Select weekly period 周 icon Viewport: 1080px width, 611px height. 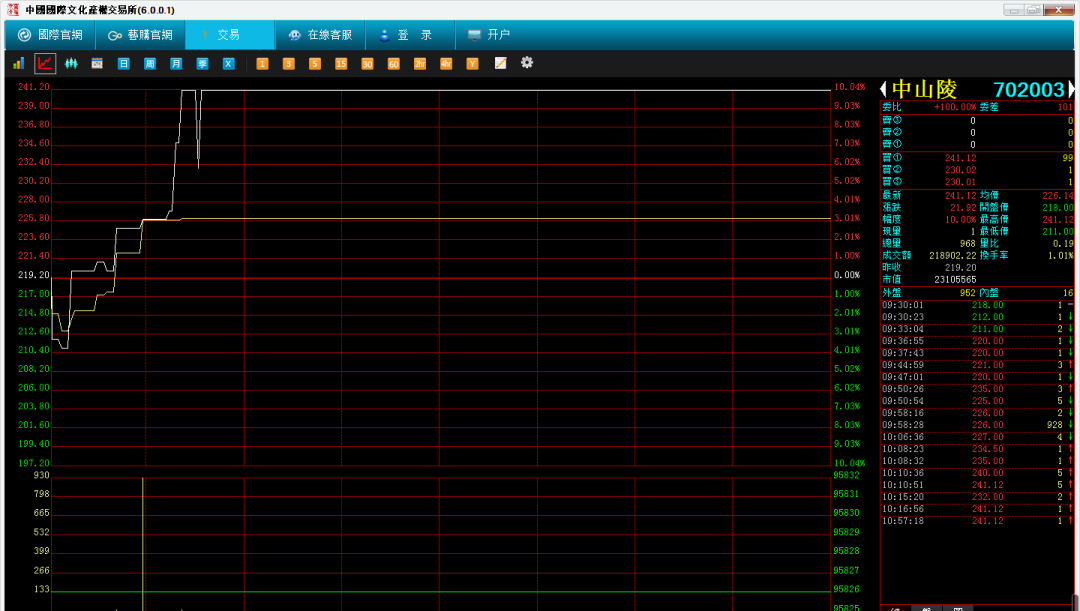click(x=149, y=63)
